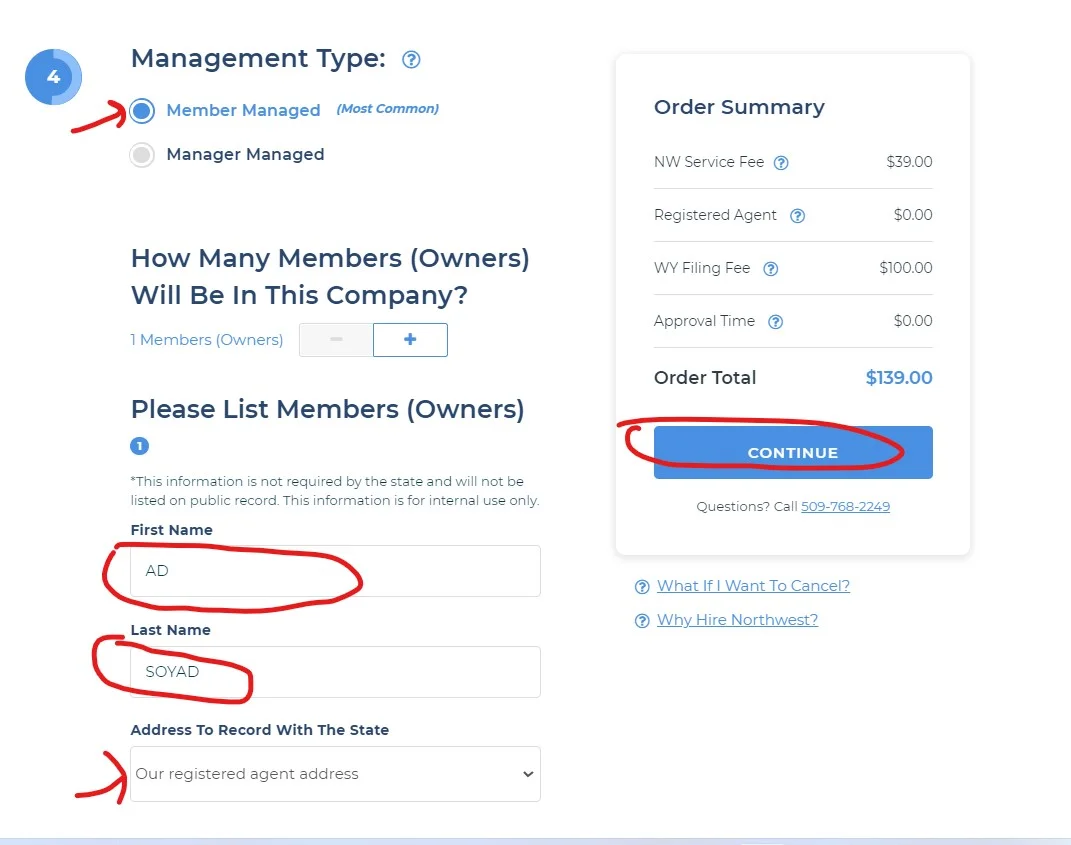Image resolution: width=1071 pixels, height=845 pixels.
Task: Click help icon beside Management Type heading
Action: click(x=411, y=60)
